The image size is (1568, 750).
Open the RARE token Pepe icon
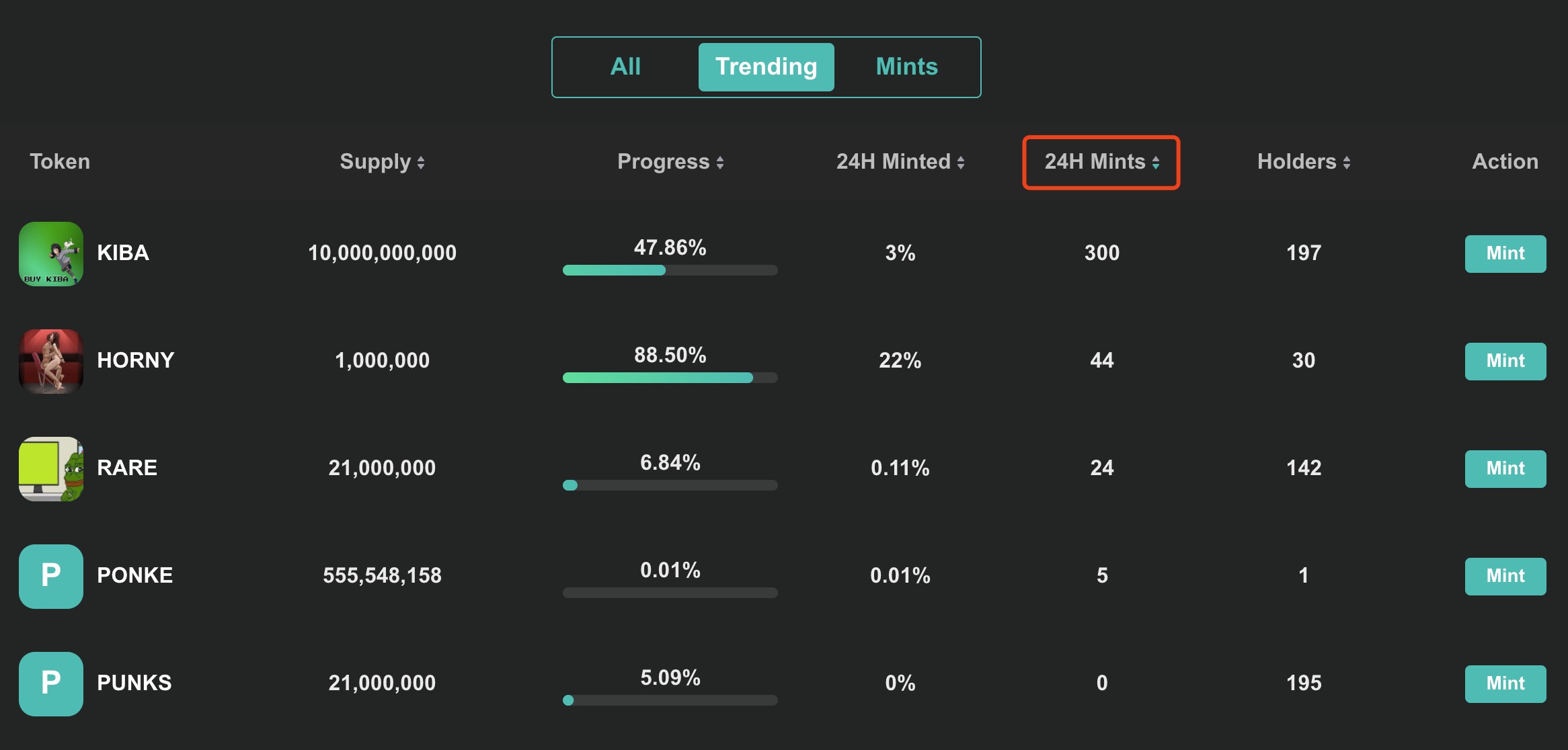pyautogui.click(x=51, y=469)
